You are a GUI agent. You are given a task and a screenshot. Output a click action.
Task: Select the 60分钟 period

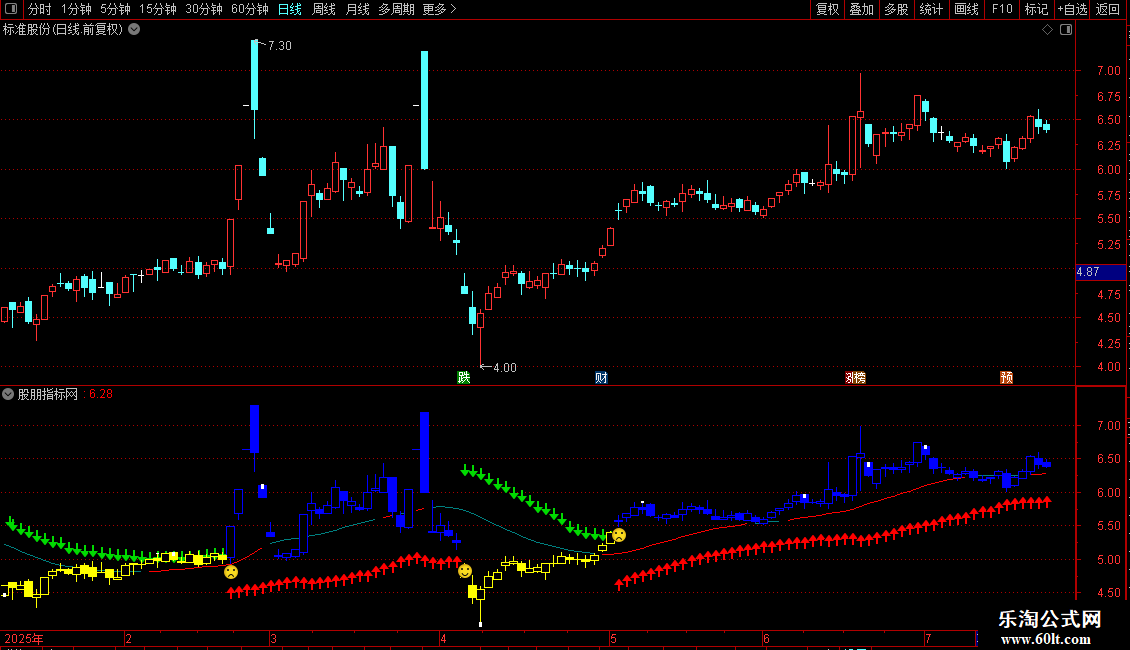(x=249, y=9)
